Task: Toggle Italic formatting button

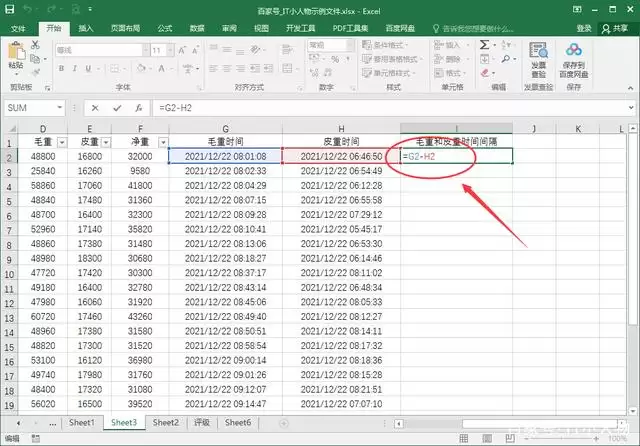Action: click(x=74, y=68)
